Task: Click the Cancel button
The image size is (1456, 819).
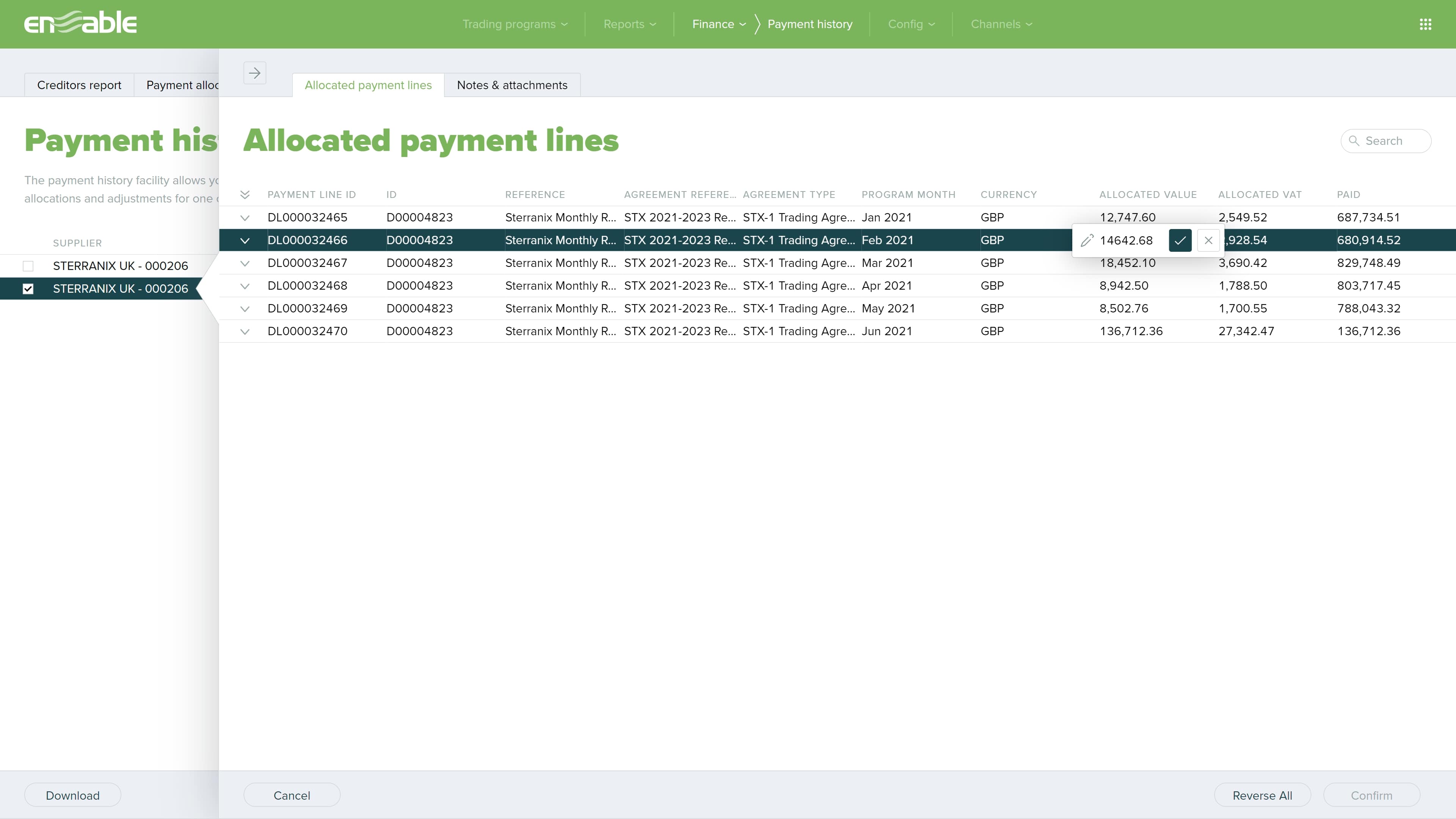Action: [292, 795]
